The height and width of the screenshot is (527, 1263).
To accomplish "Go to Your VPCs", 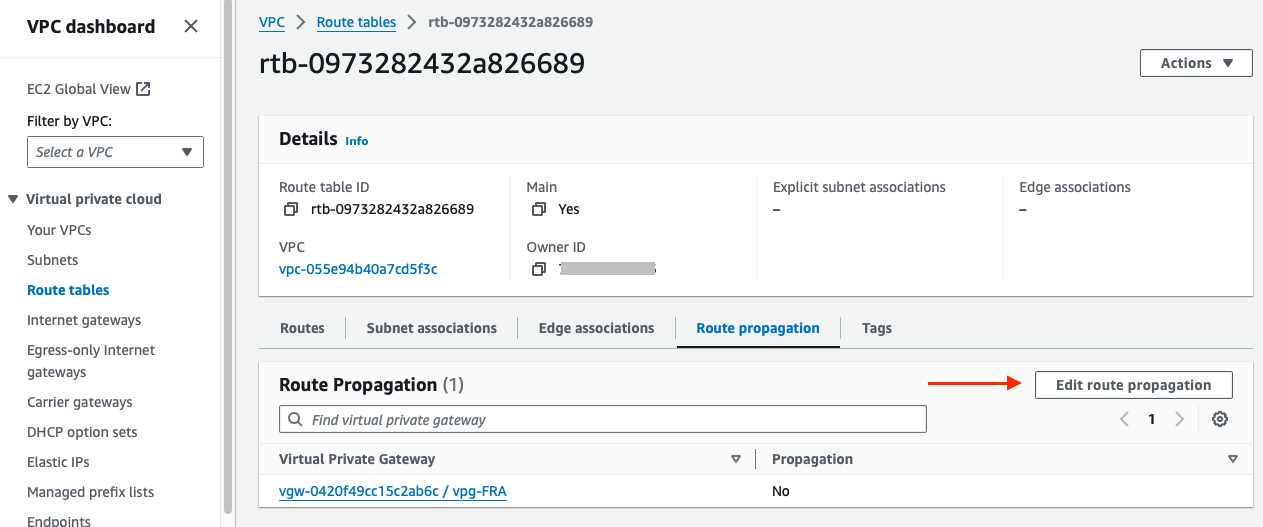I will [x=59, y=230].
